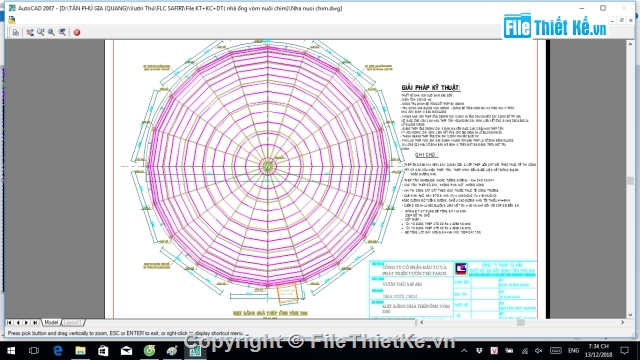Click the network tray icon
The width and height of the screenshot is (640, 360).
coord(524,351)
